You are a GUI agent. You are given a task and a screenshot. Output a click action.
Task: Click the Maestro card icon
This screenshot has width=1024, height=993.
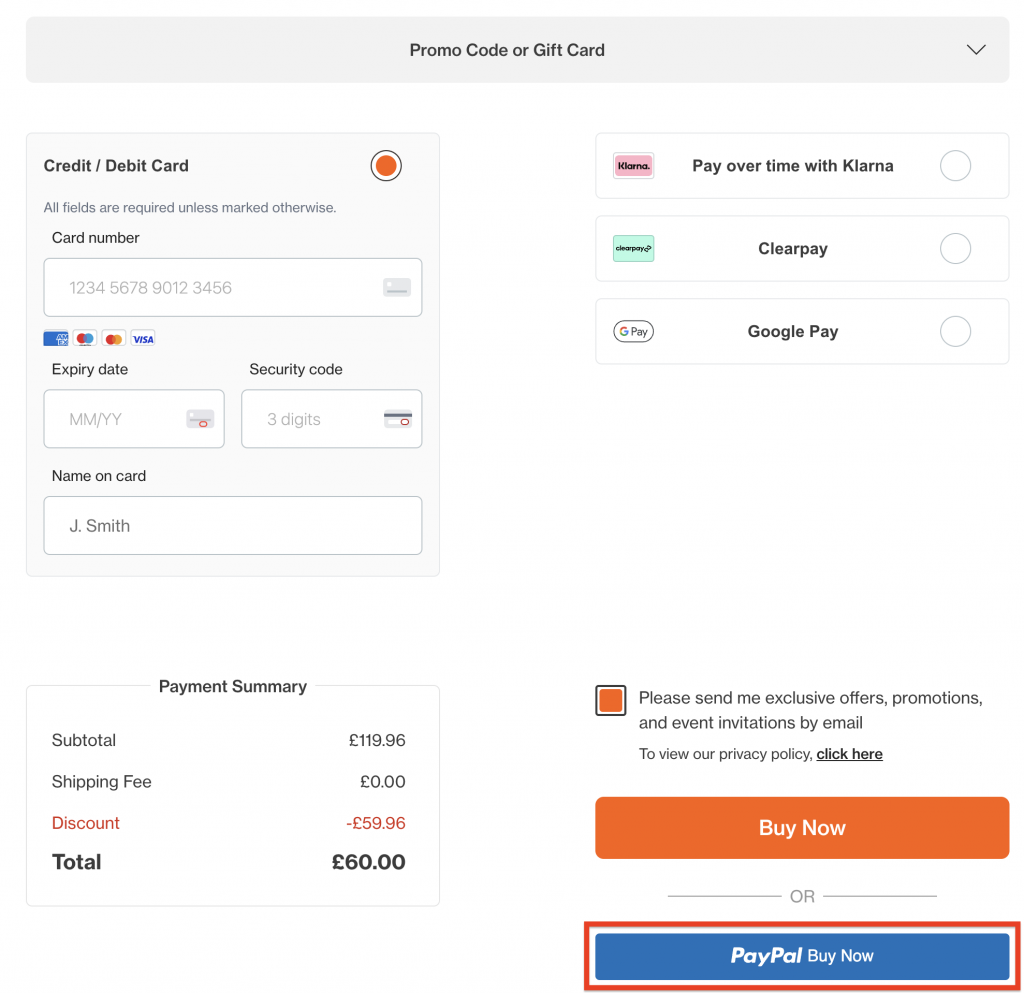click(85, 339)
